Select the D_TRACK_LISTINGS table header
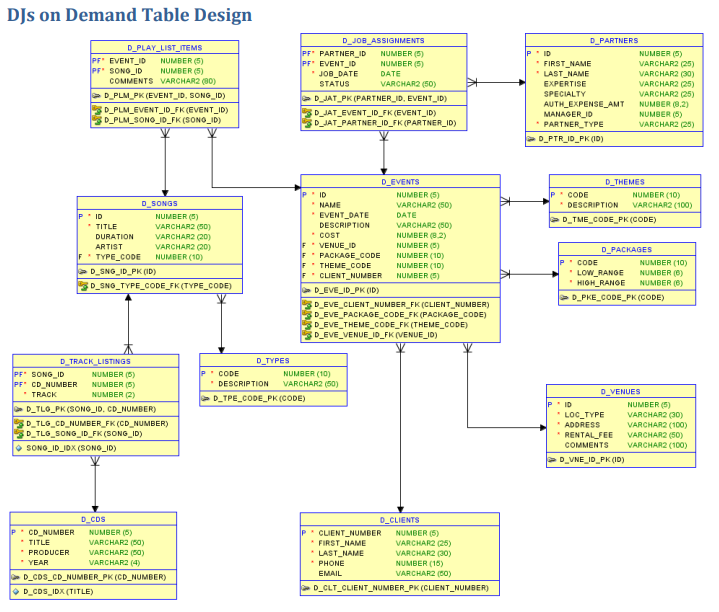The height and width of the screenshot is (612, 719). pos(95,361)
